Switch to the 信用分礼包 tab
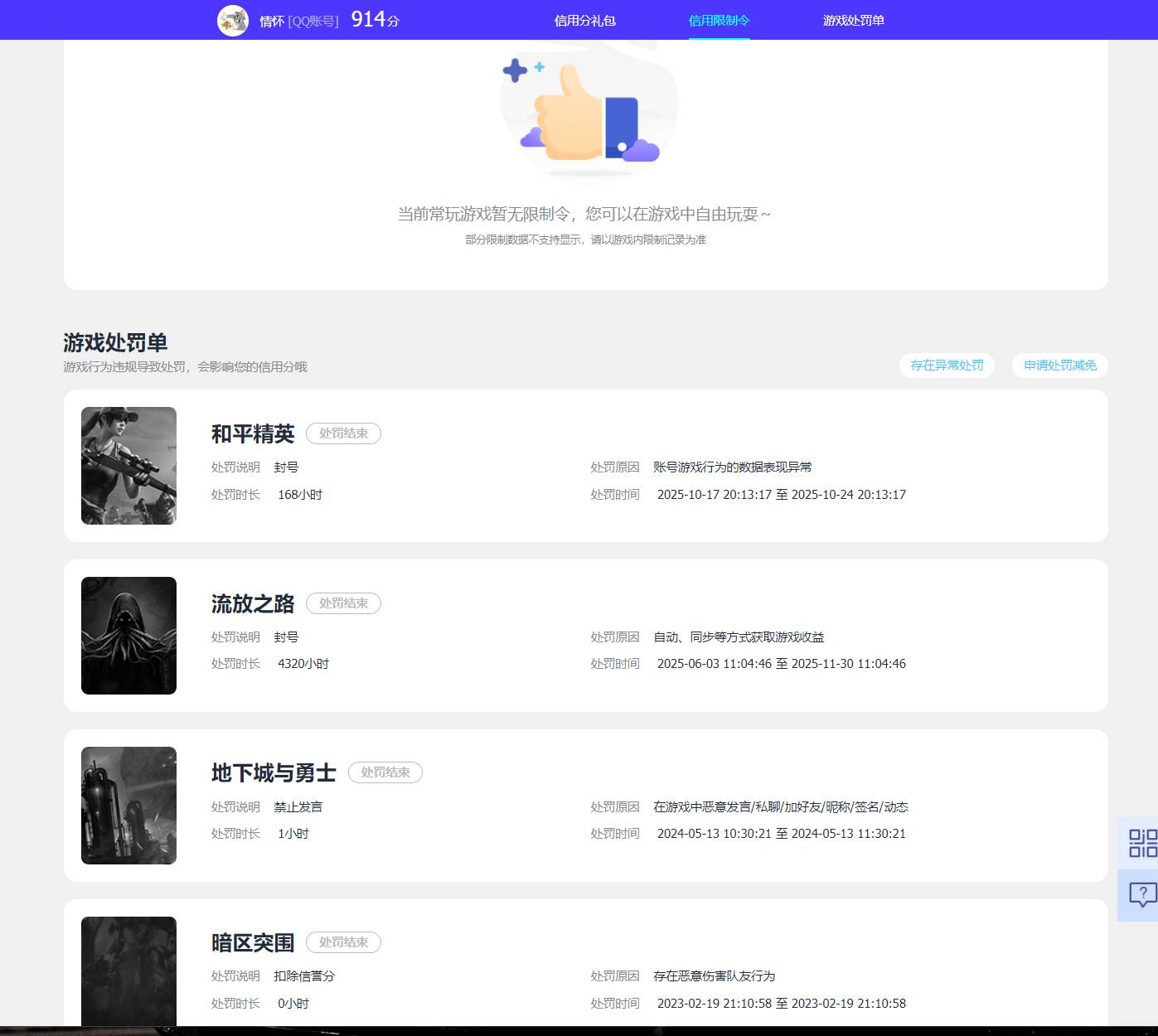This screenshot has width=1158, height=1036. 585,19
